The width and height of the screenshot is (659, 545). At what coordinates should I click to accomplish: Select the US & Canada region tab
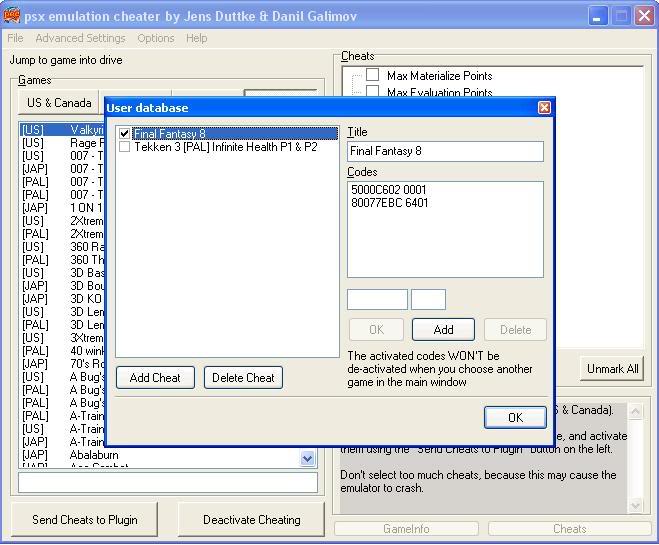[59, 103]
